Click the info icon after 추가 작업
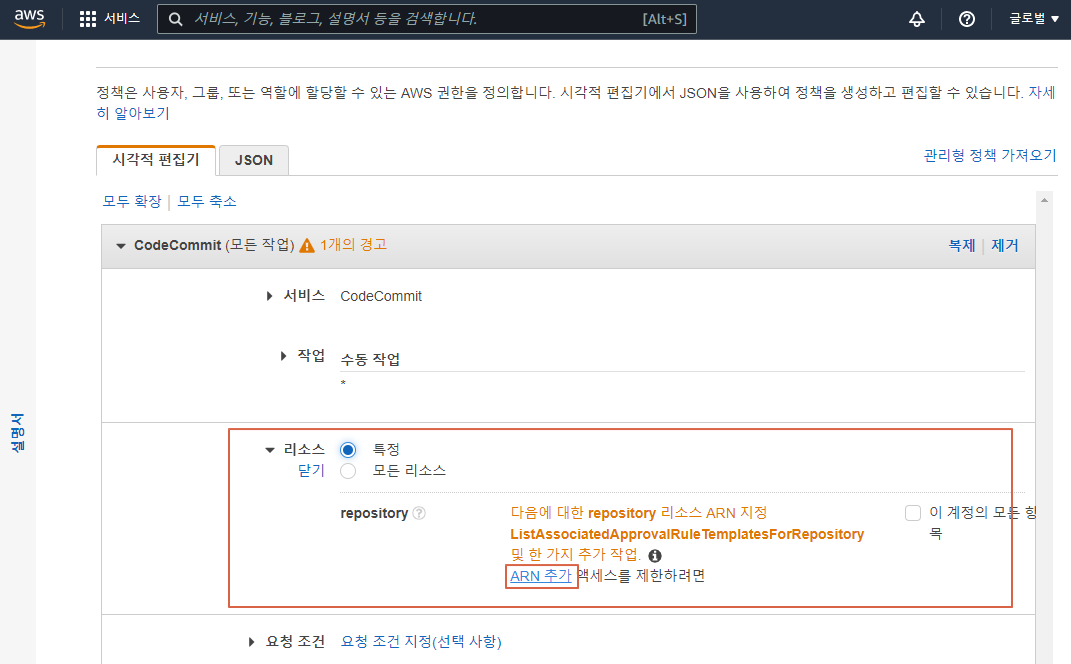1071x664 pixels. pyautogui.click(x=654, y=555)
